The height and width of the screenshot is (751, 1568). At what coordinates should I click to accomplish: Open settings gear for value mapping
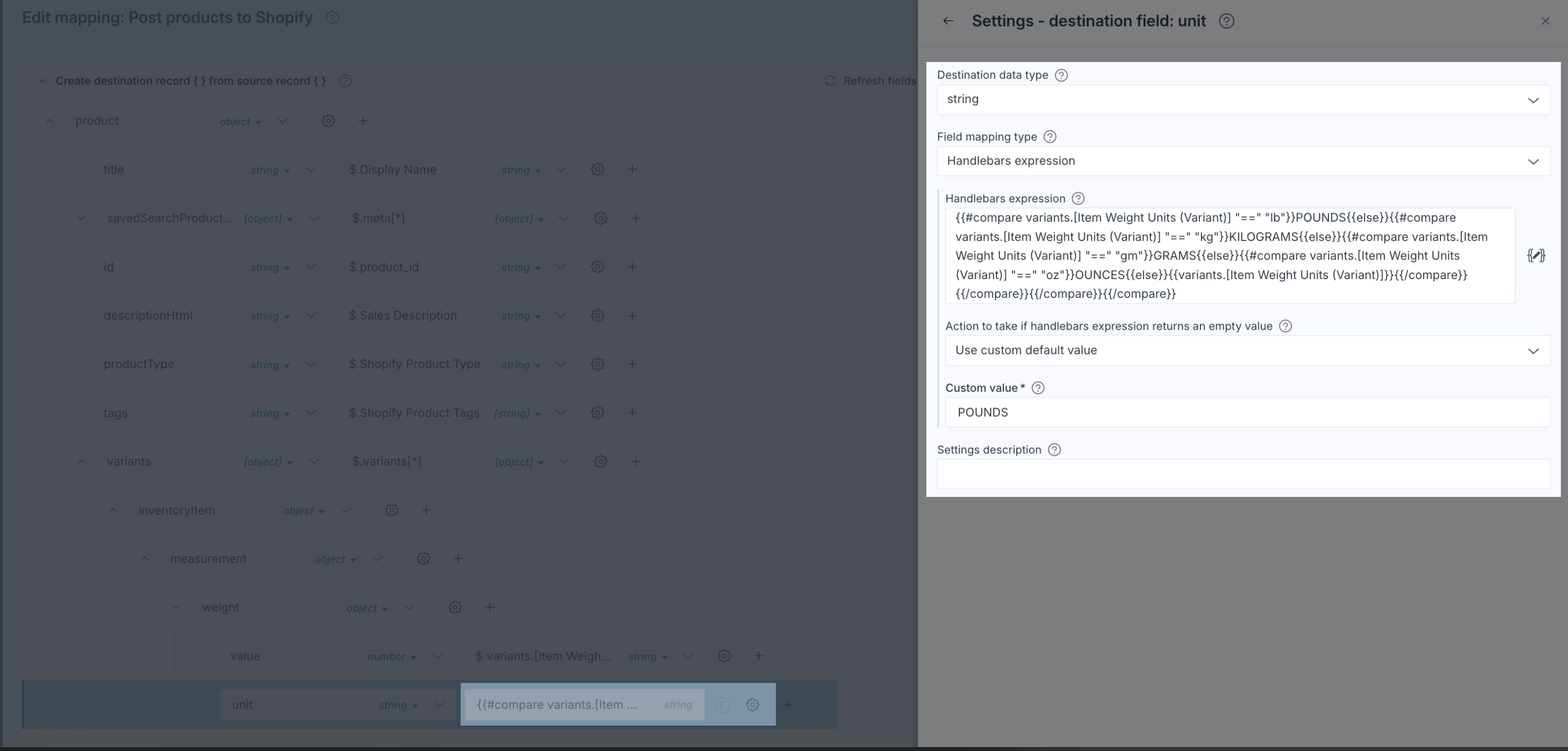click(x=725, y=656)
